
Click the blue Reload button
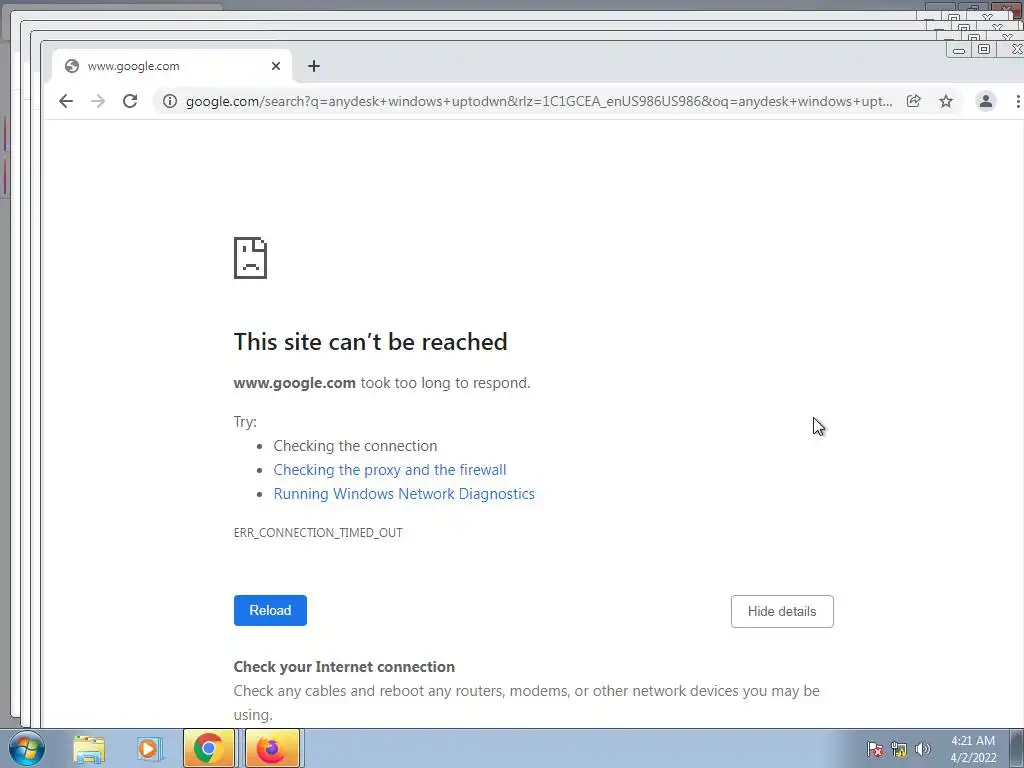(x=270, y=610)
